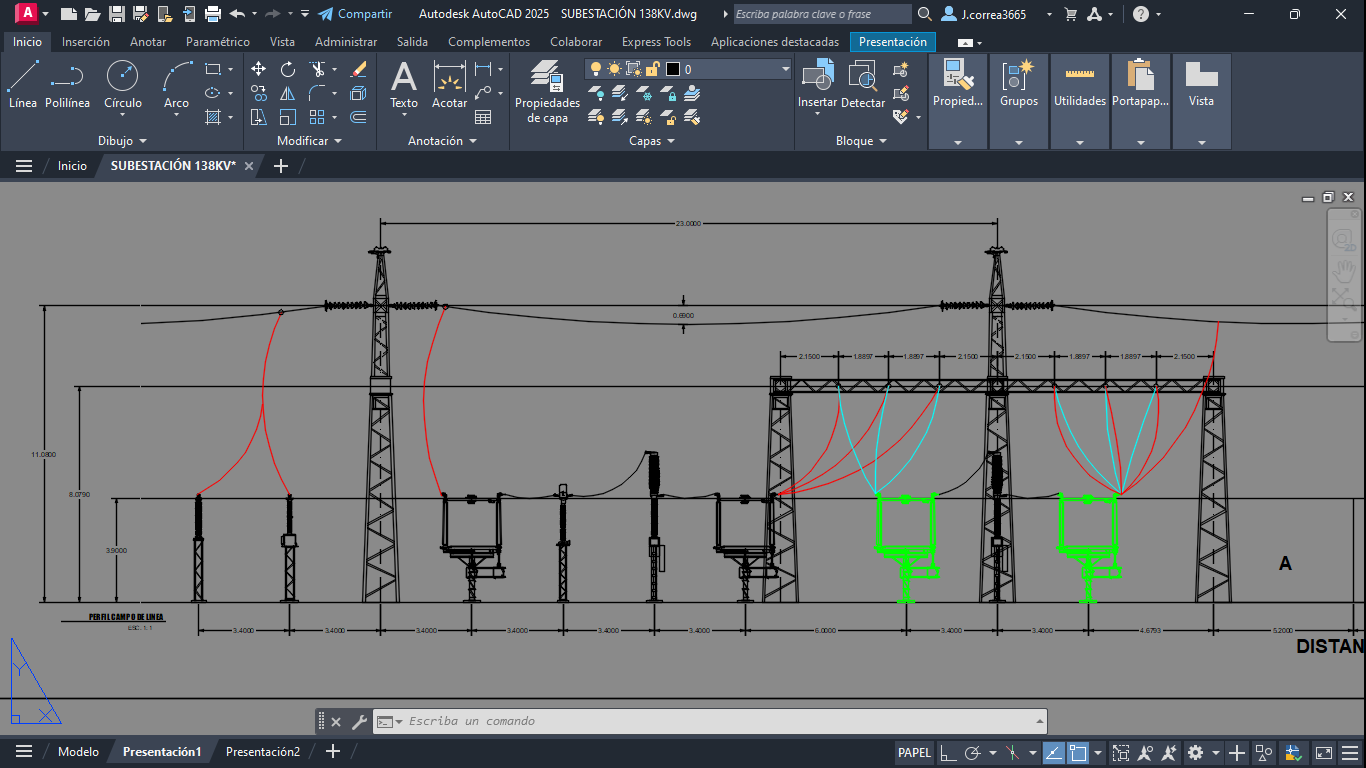Select the move tool in Modificar
This screenshot has width=1366, height=768.
click(x=258, y=69)
